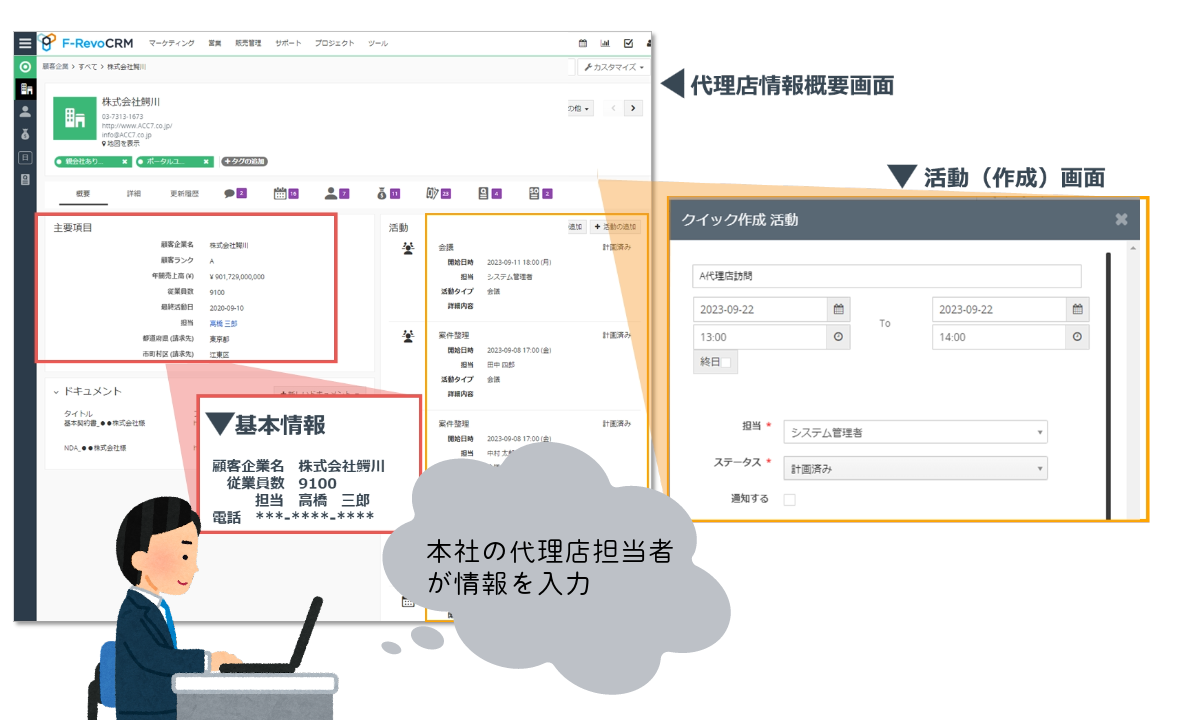The height and width of the screenshot is (720, 1200).
Task: Remove the ポータルユ tag with its x
Action: (x=207, y=161)
